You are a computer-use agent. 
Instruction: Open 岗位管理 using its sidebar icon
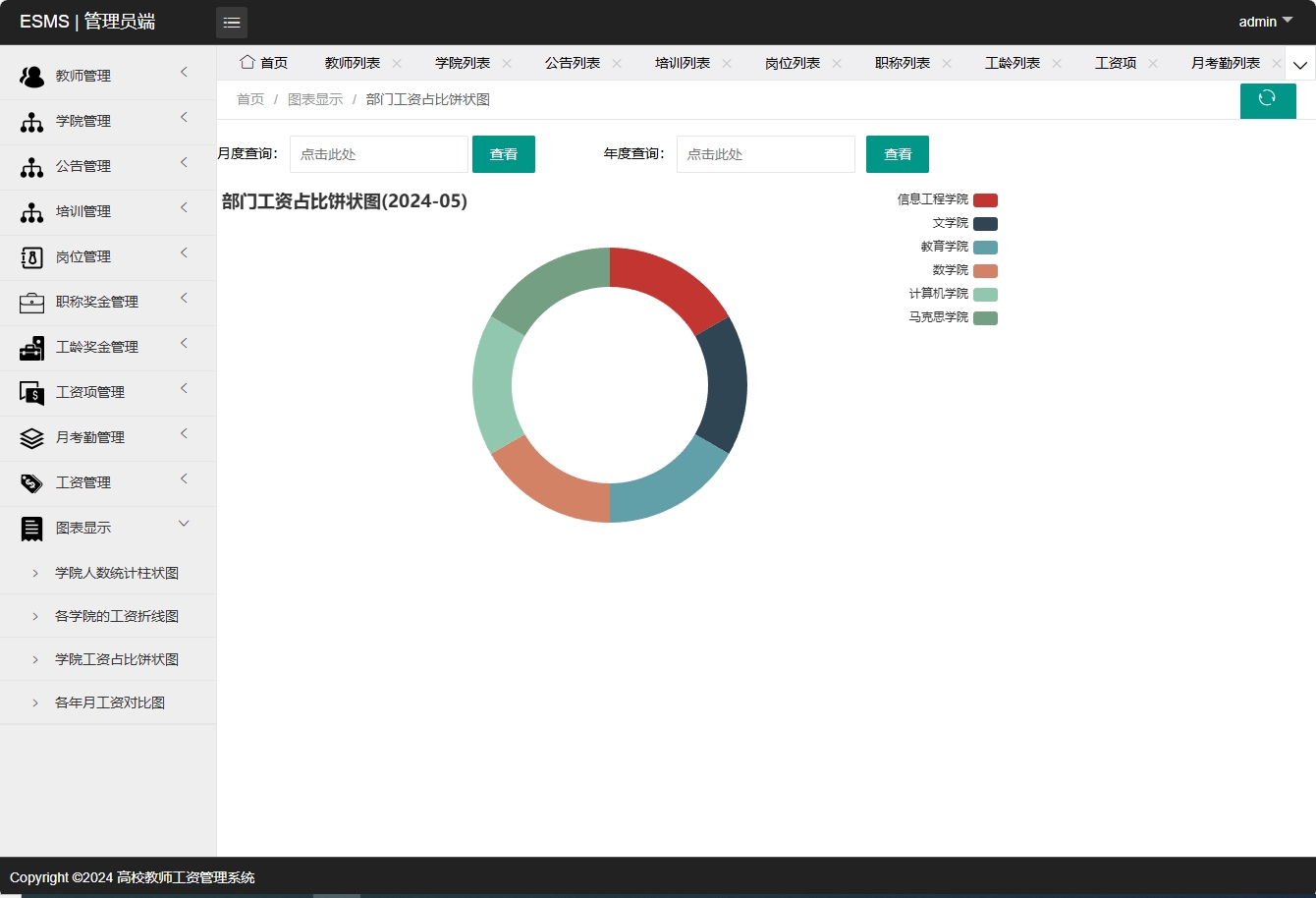(31, 256)
